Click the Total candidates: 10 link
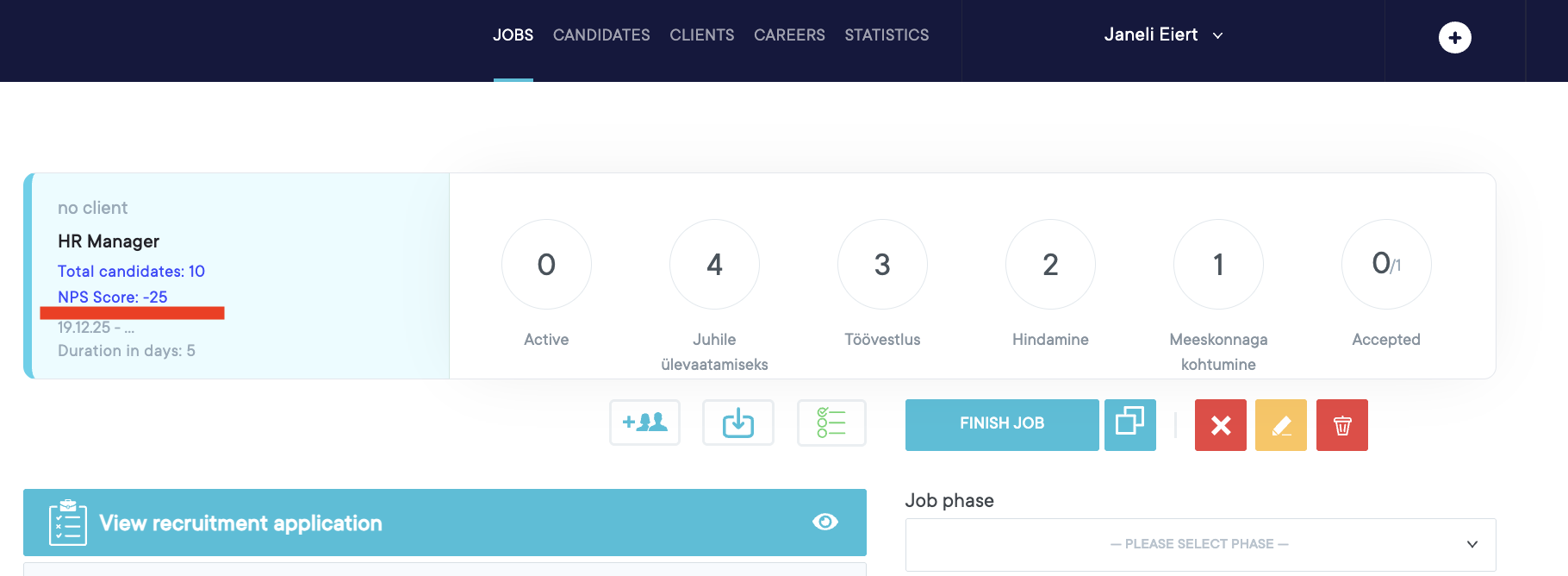This screenshot has width=1568, height=576. click(131, 272)
